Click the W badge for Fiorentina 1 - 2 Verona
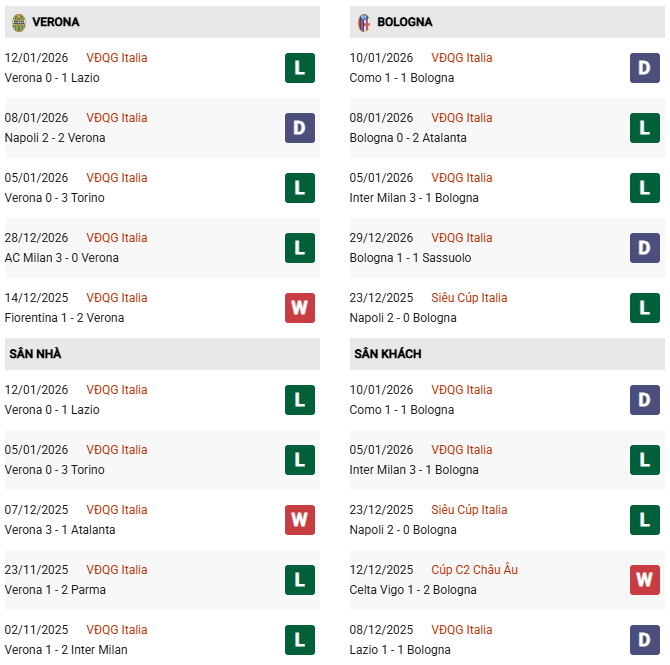670x665 pixels. pyautogui.click(x=299, y=308)
